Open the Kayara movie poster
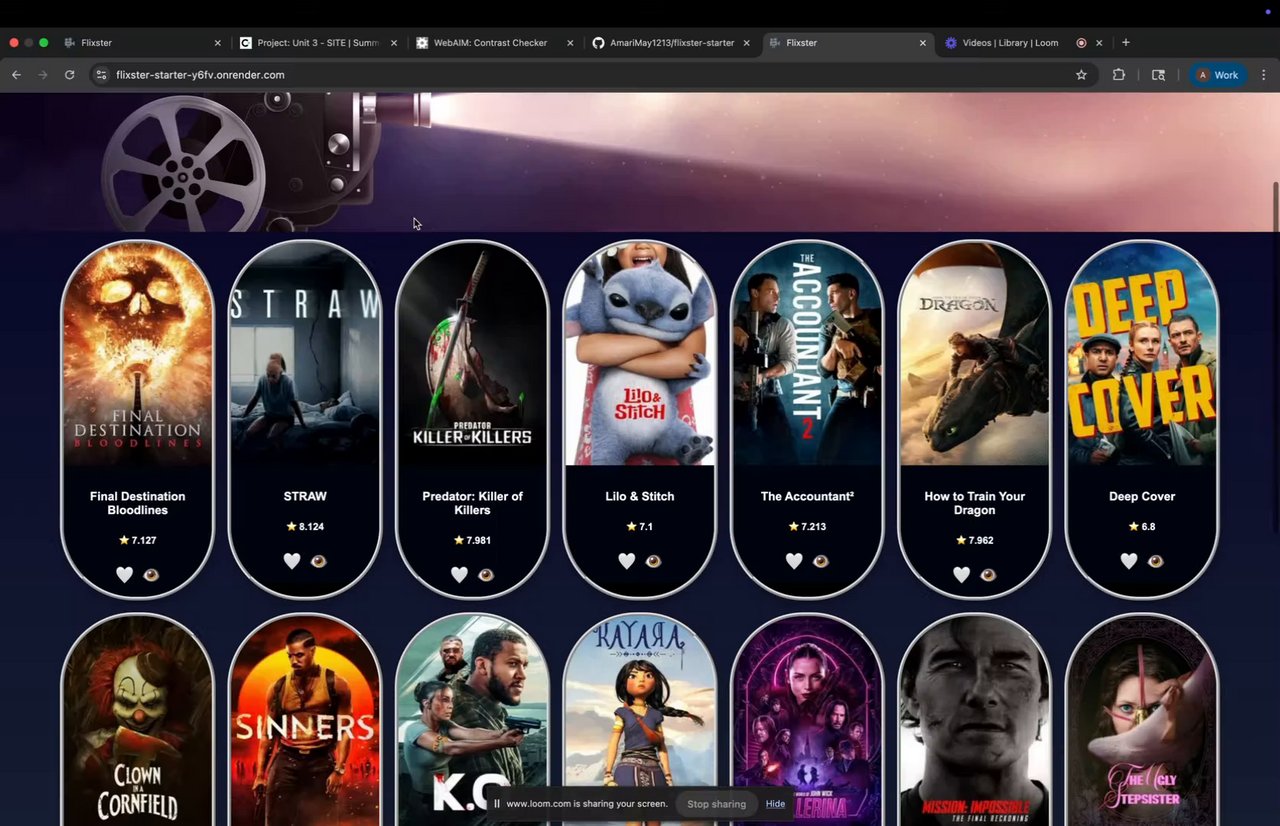Screen dimensions: 1280x826 click(x=640, y=721)
